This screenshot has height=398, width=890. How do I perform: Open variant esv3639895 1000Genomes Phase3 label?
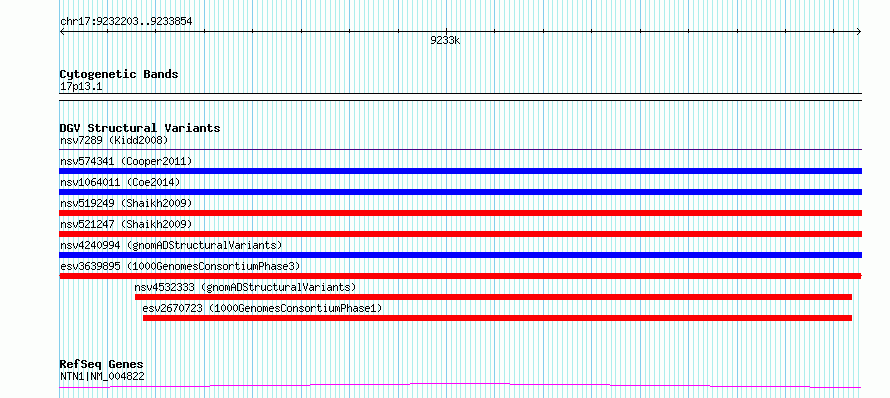[180, 266]
